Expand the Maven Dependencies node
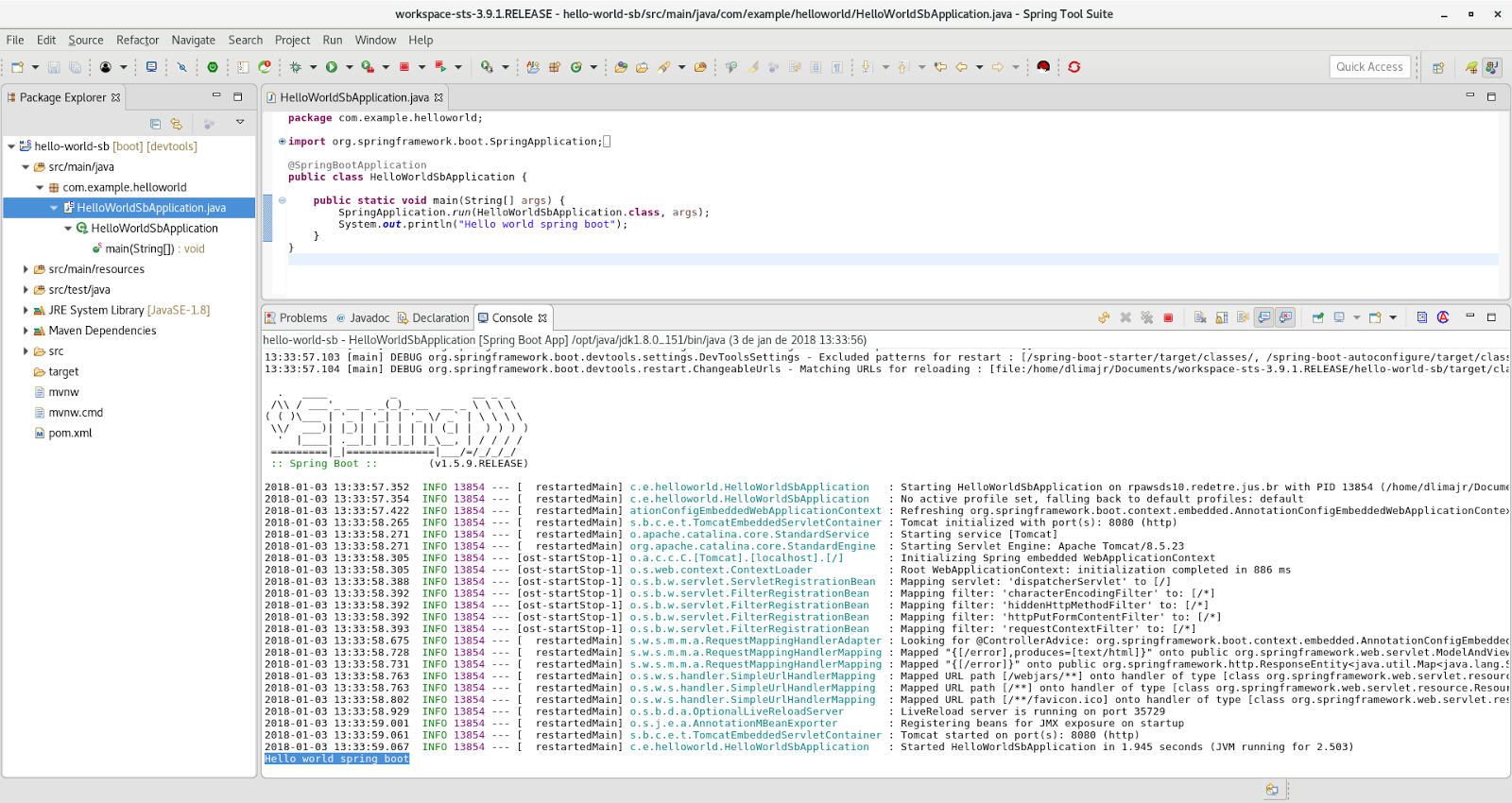1512x803 pixels. click(26, 331)
